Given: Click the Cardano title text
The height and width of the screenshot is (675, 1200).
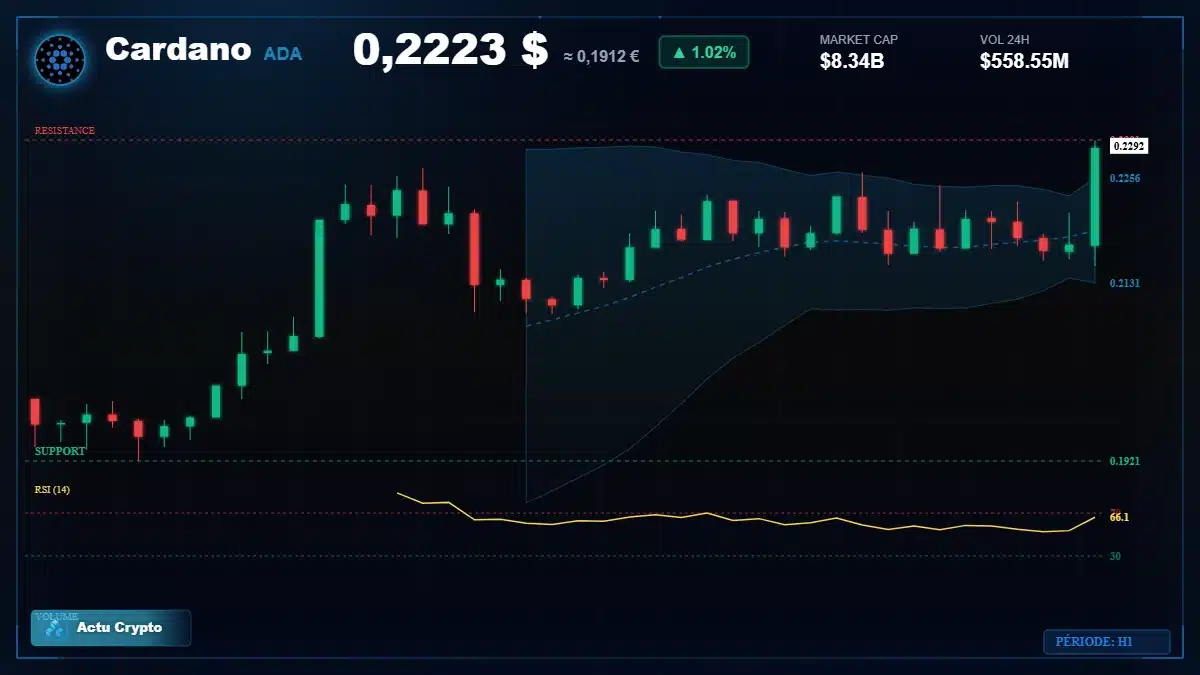Looking at the screenshot, I should point(178,49).
